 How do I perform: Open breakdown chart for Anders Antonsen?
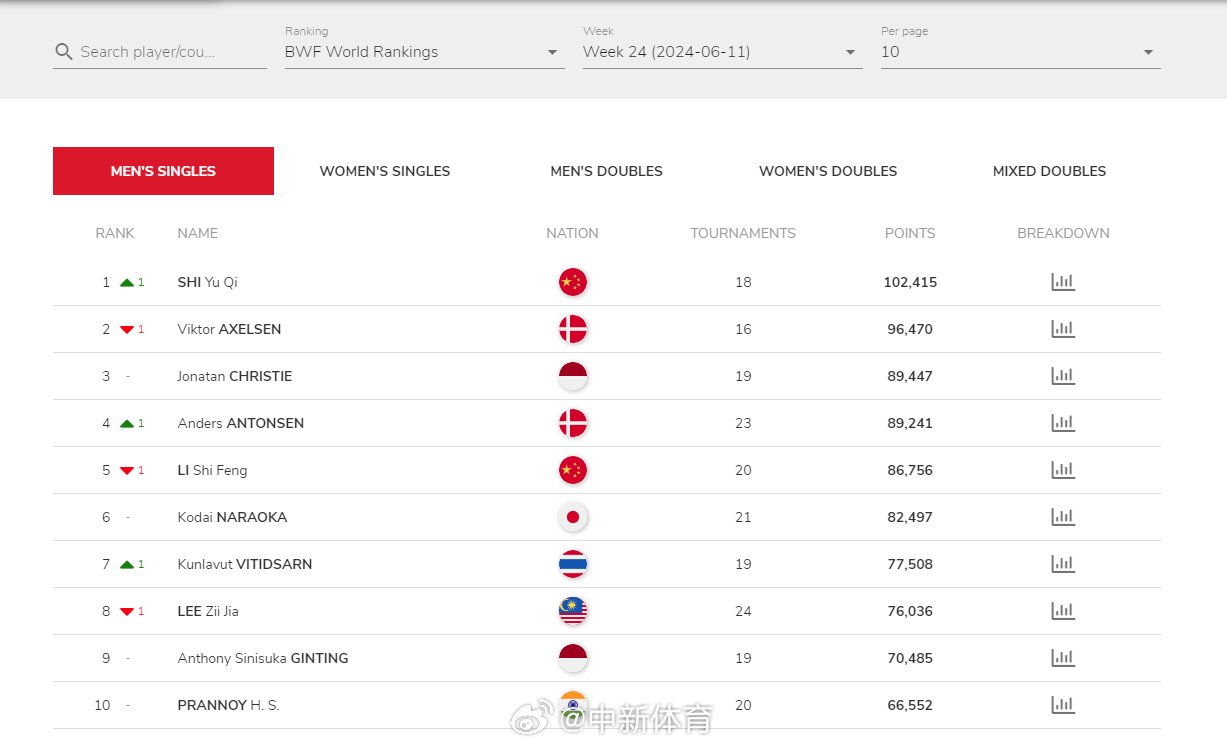(1063, 423)
